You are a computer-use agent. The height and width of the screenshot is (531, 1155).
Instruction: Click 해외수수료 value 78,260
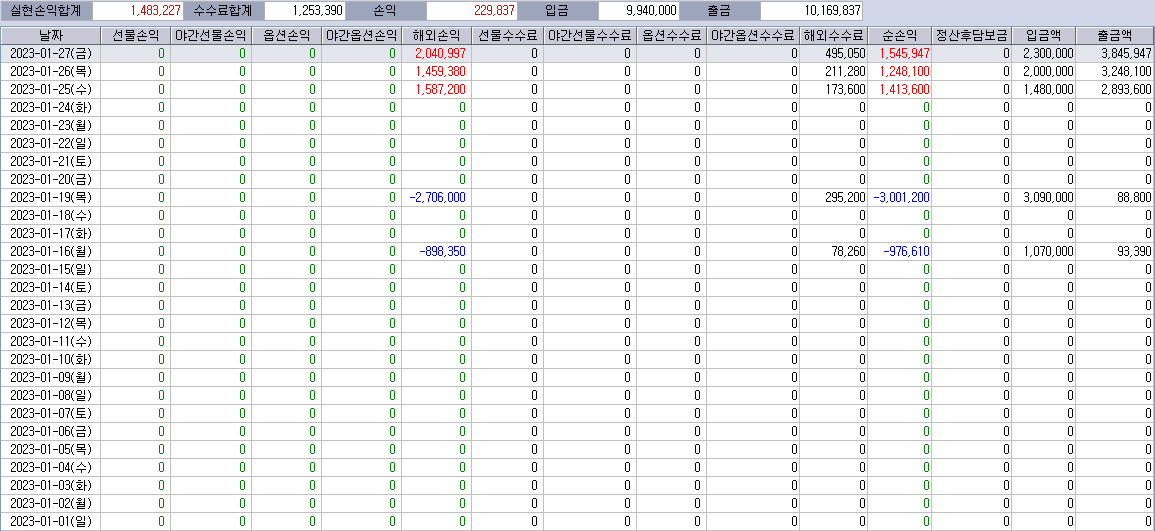(849, 251)
